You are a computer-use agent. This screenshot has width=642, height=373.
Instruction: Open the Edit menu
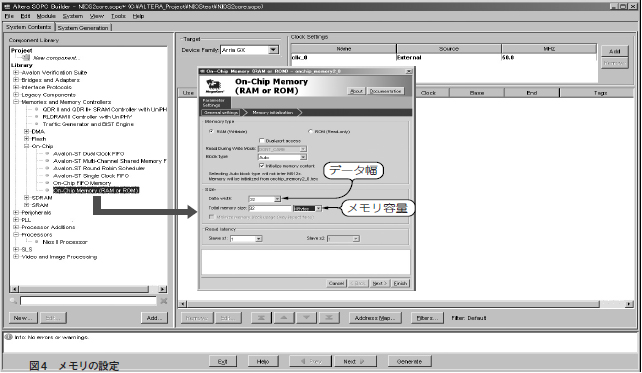tap(25, 16)
